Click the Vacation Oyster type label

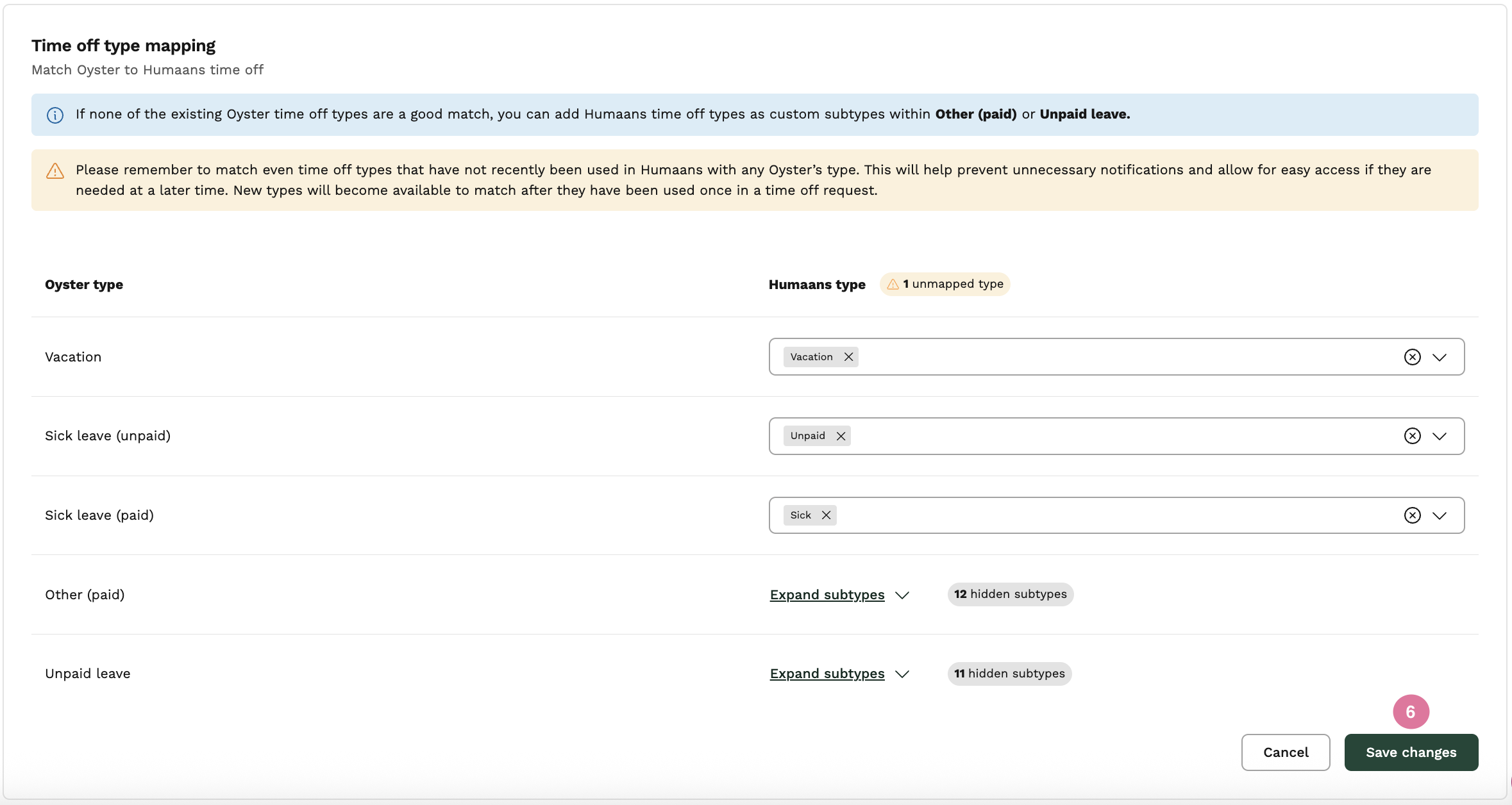point(73,357)
